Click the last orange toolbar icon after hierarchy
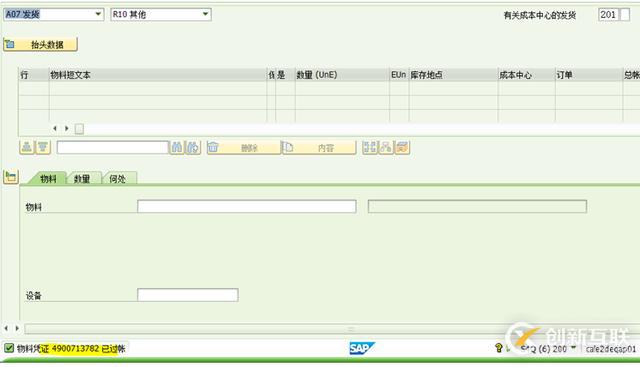The width and height of the screenshot is (640, 367). pyautogui.click(x=402, y=147)
